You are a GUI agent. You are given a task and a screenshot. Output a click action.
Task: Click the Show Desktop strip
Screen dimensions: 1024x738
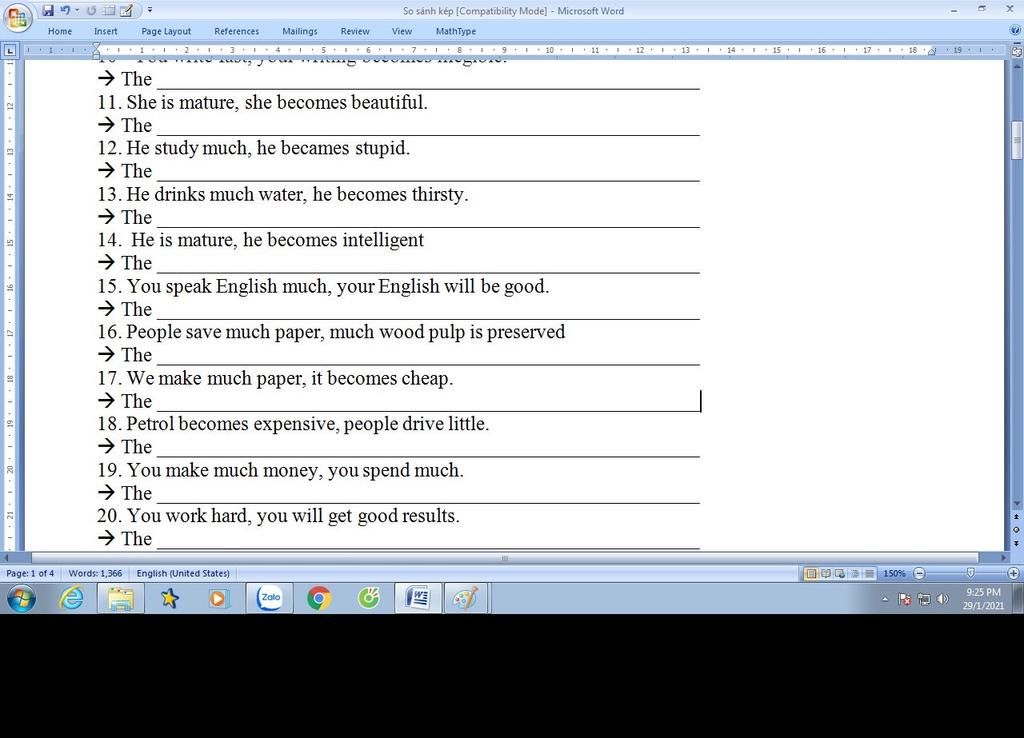[x=1018, y=598]
